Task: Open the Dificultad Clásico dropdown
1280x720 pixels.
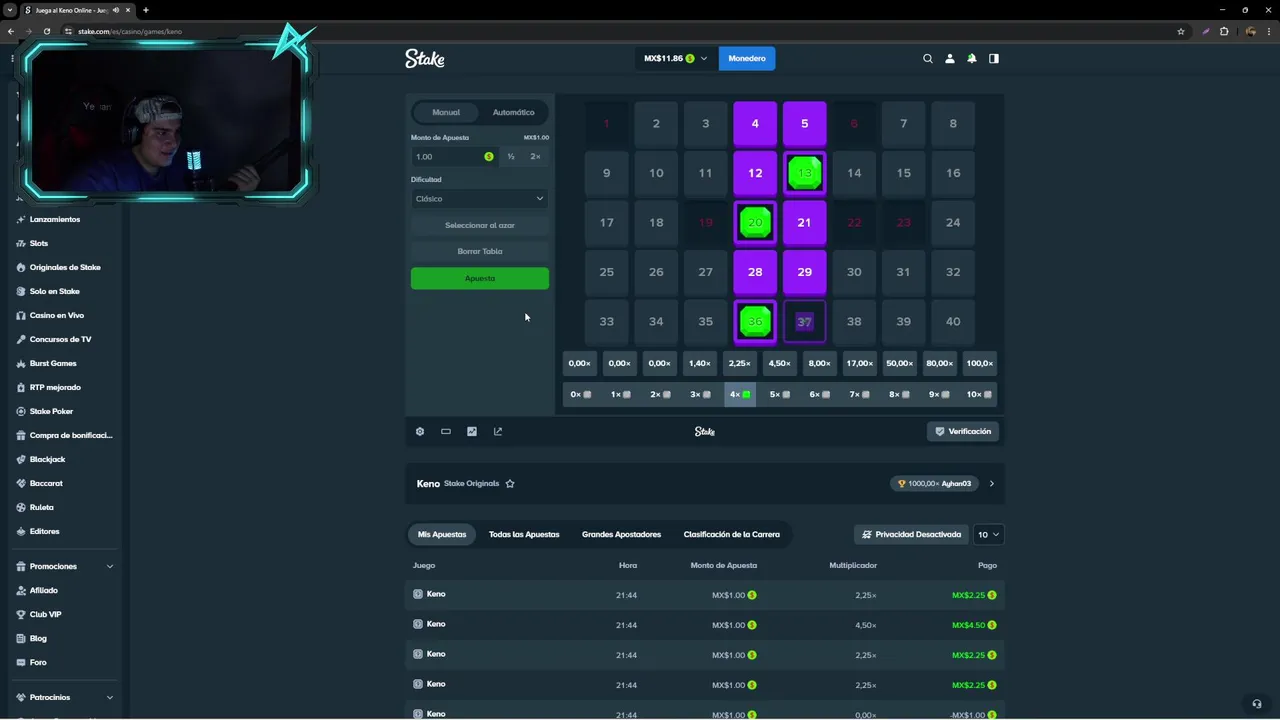Action: click(480, 199)
